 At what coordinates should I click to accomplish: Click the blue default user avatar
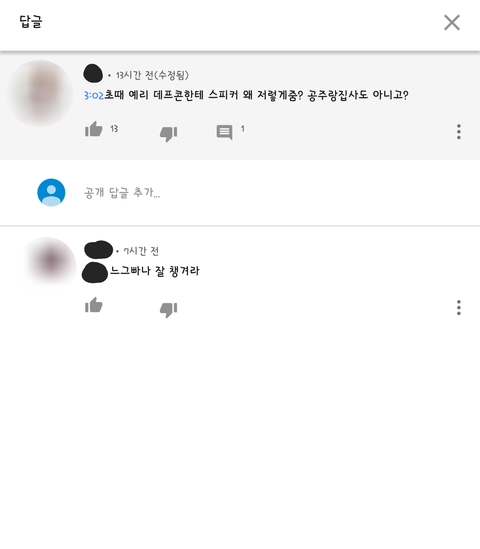click(51, 192)
